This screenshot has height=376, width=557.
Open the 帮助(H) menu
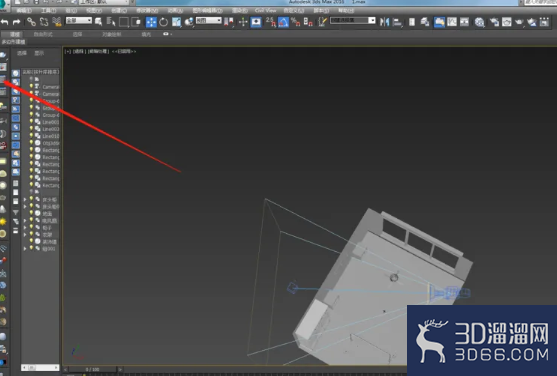(346, 11)
